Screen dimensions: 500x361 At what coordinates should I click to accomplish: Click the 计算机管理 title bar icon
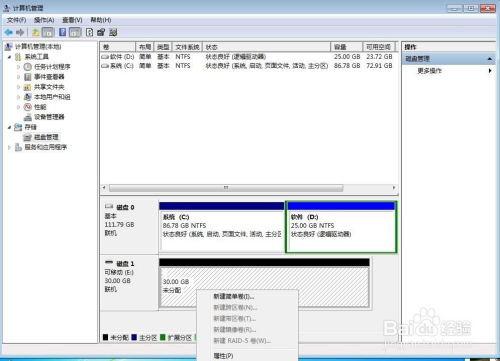(7, 8)
